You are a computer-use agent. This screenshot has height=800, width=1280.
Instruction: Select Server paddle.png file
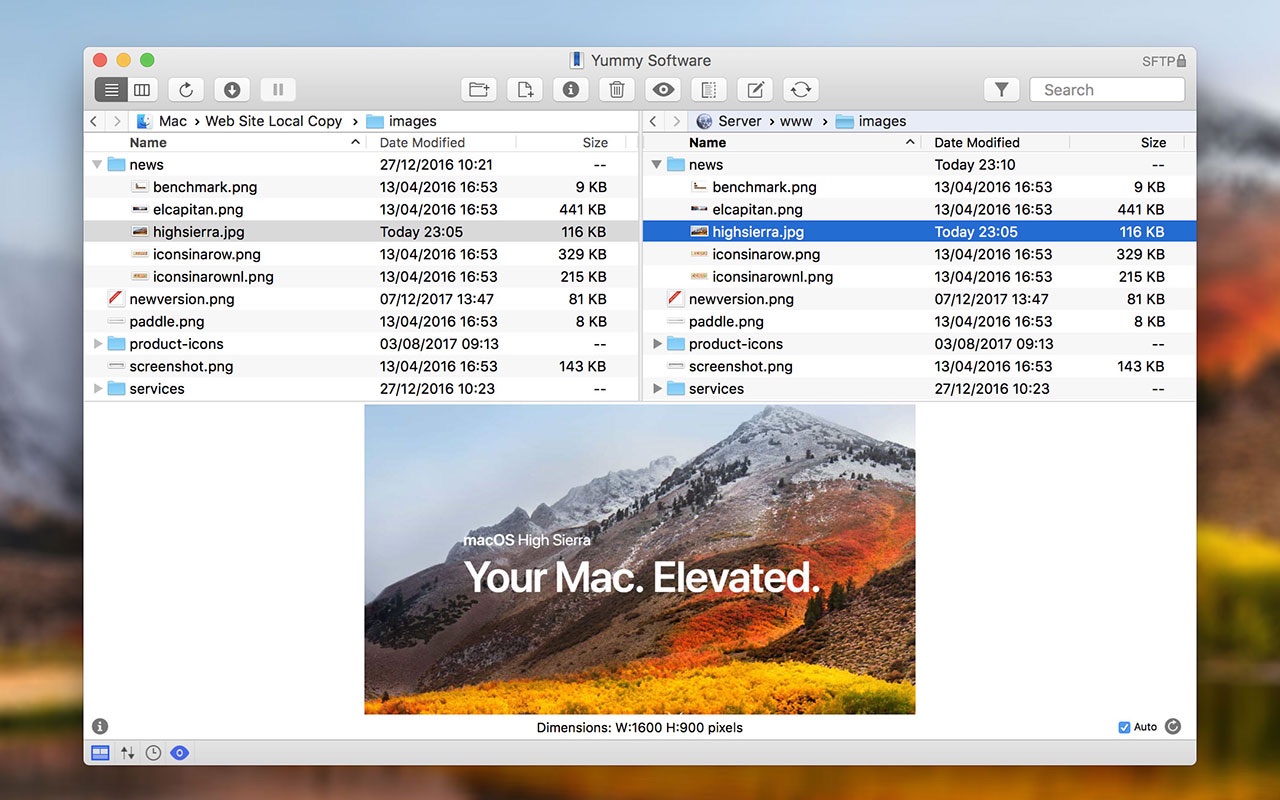919,321
